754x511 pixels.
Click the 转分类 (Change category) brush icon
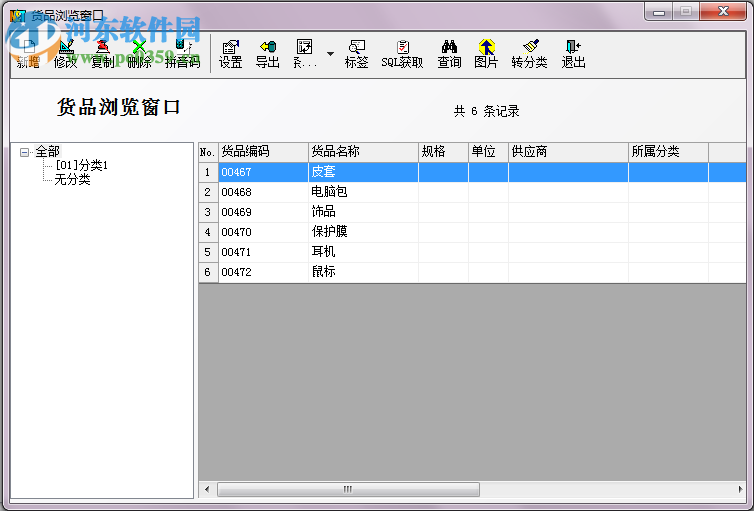[x=529, y=53]
